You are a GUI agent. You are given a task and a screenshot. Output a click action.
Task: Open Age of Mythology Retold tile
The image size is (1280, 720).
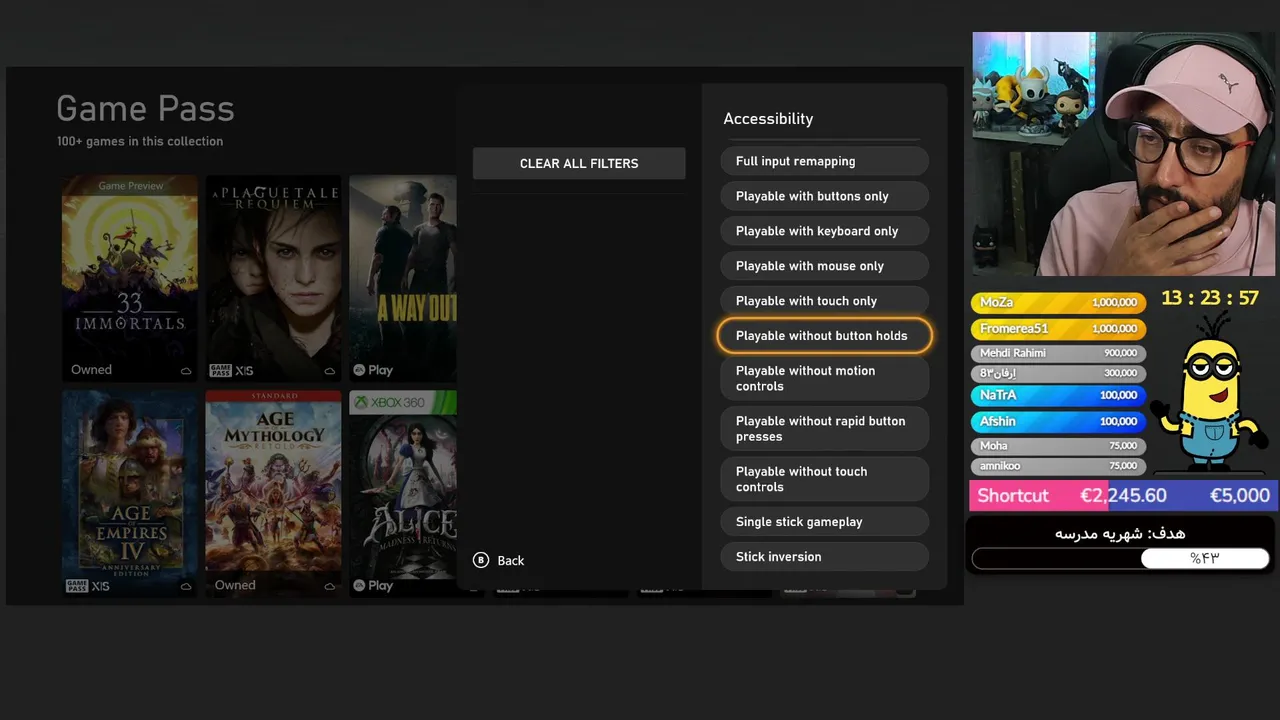coord(273,494)
